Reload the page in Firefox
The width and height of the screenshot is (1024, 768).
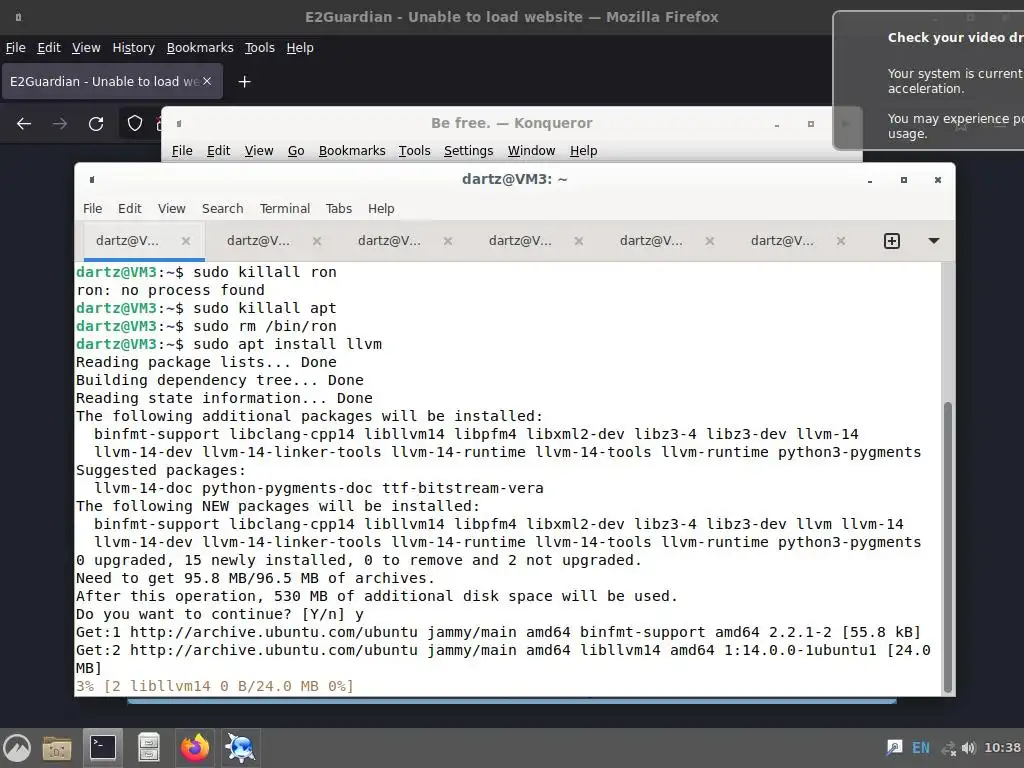(96, 123)
